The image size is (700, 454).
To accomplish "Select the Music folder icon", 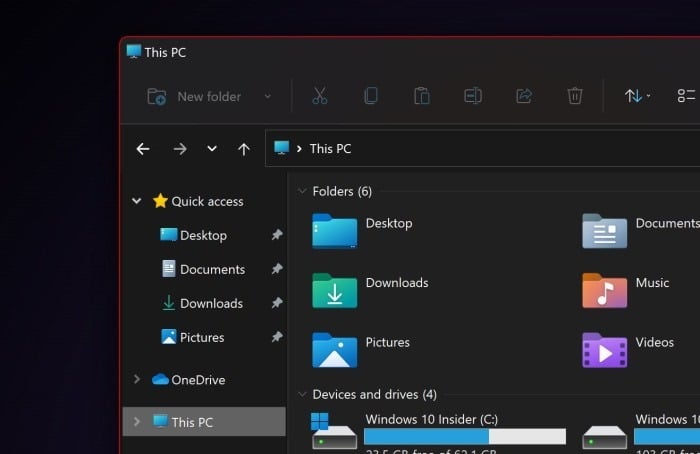I will coord(604,290).
